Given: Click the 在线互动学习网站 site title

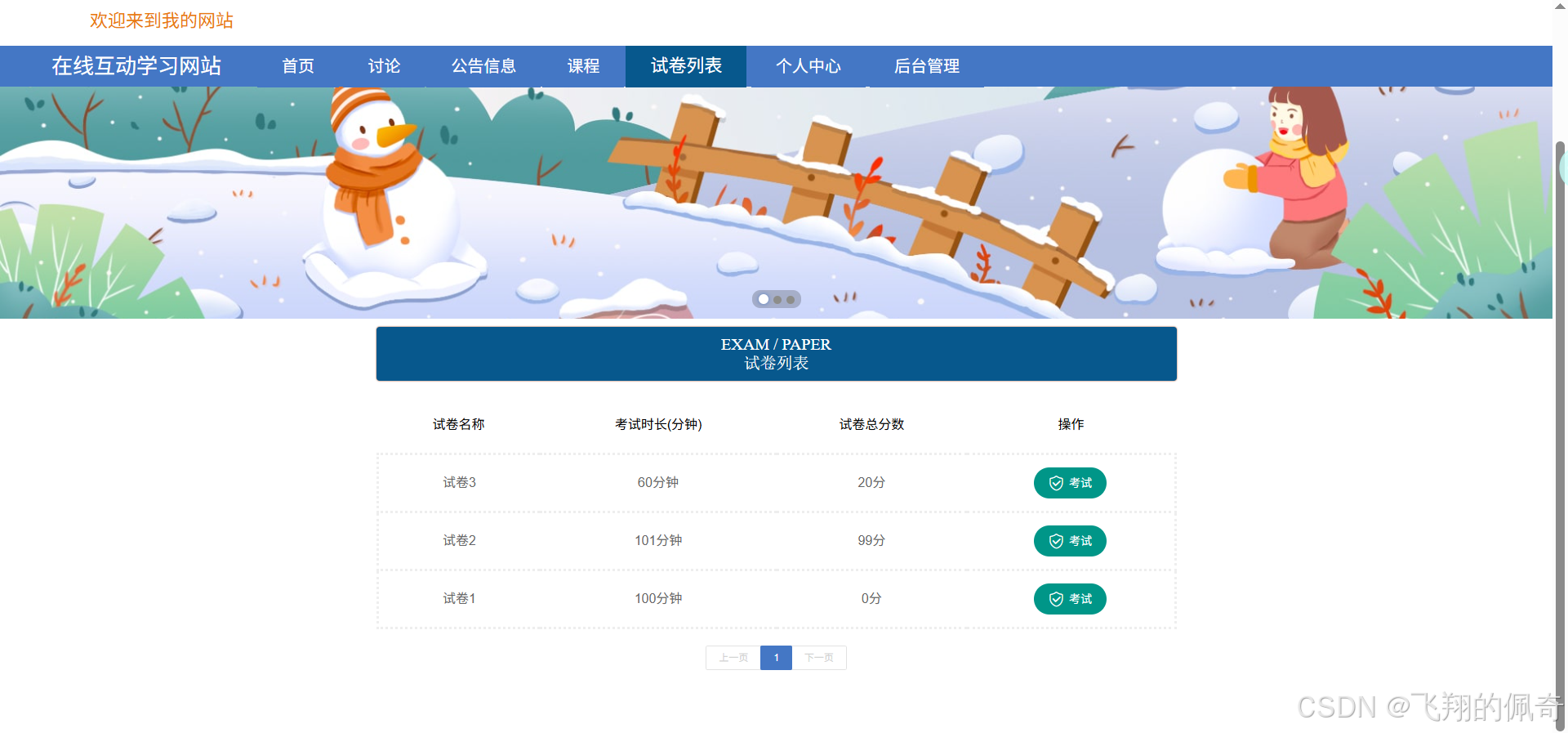Looking at the screenshot, I should pos(136,66).
